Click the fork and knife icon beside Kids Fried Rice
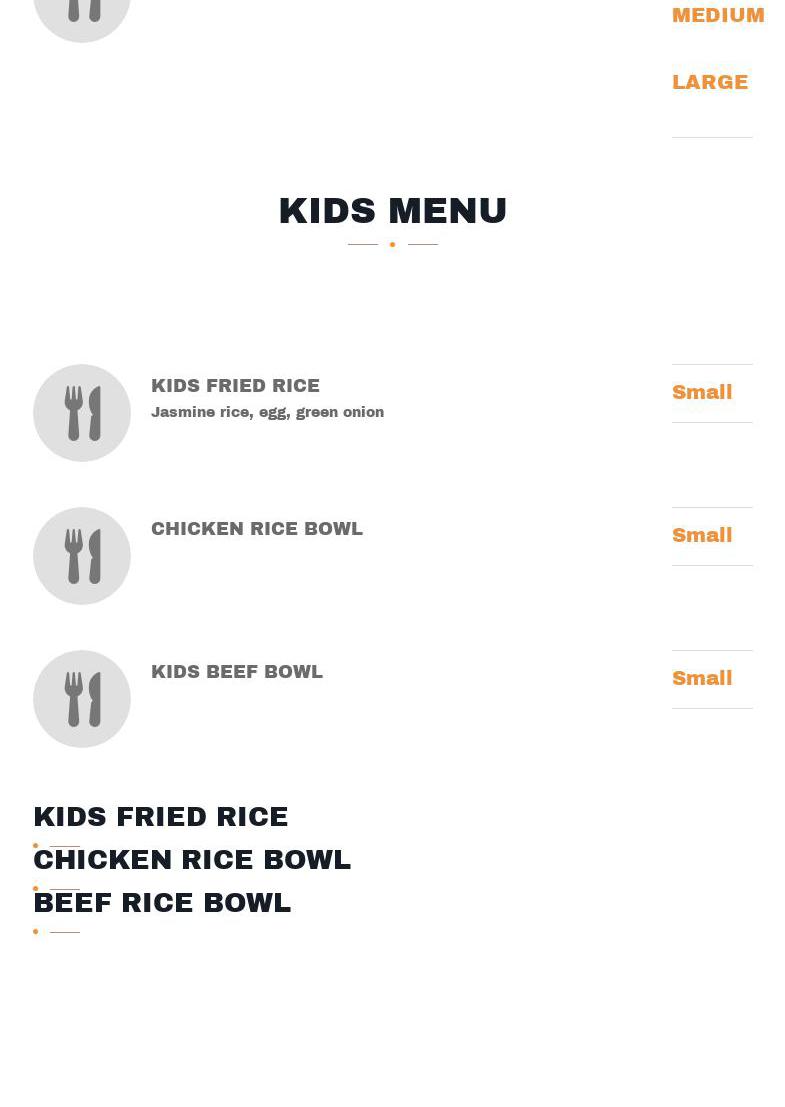Image resolution: width=785 pixels, height=1107 pixels. (x=82, y=413)
